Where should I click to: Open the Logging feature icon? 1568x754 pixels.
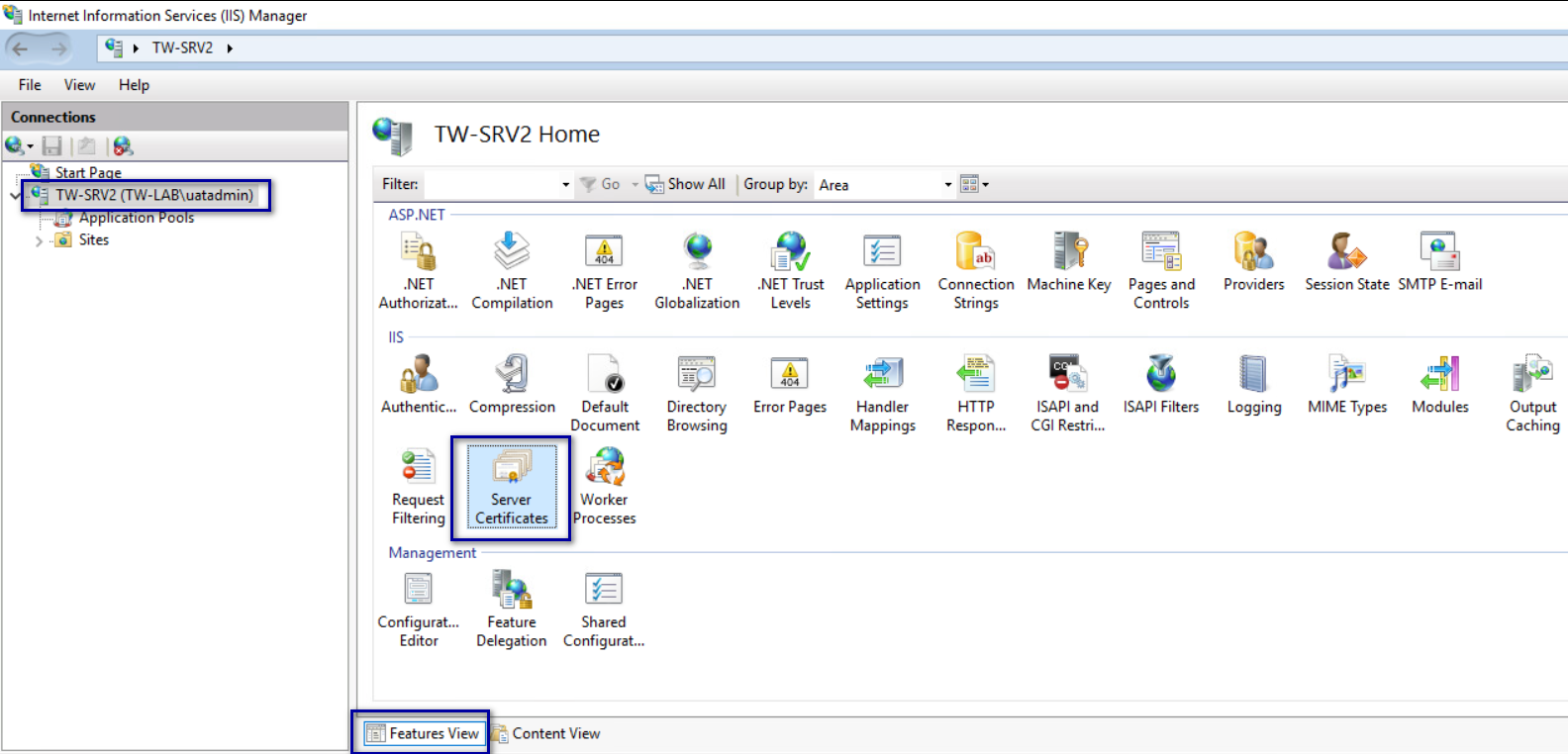pos(1253,384)
